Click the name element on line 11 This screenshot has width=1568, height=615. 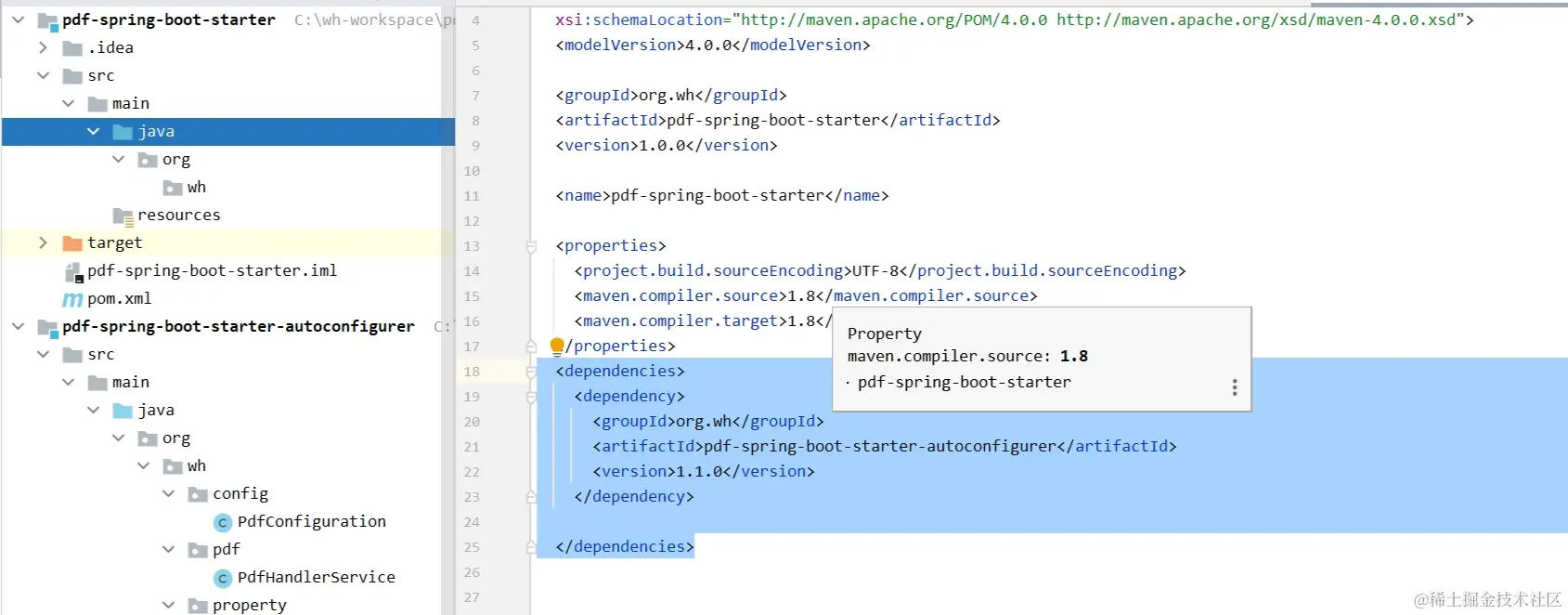722,195
